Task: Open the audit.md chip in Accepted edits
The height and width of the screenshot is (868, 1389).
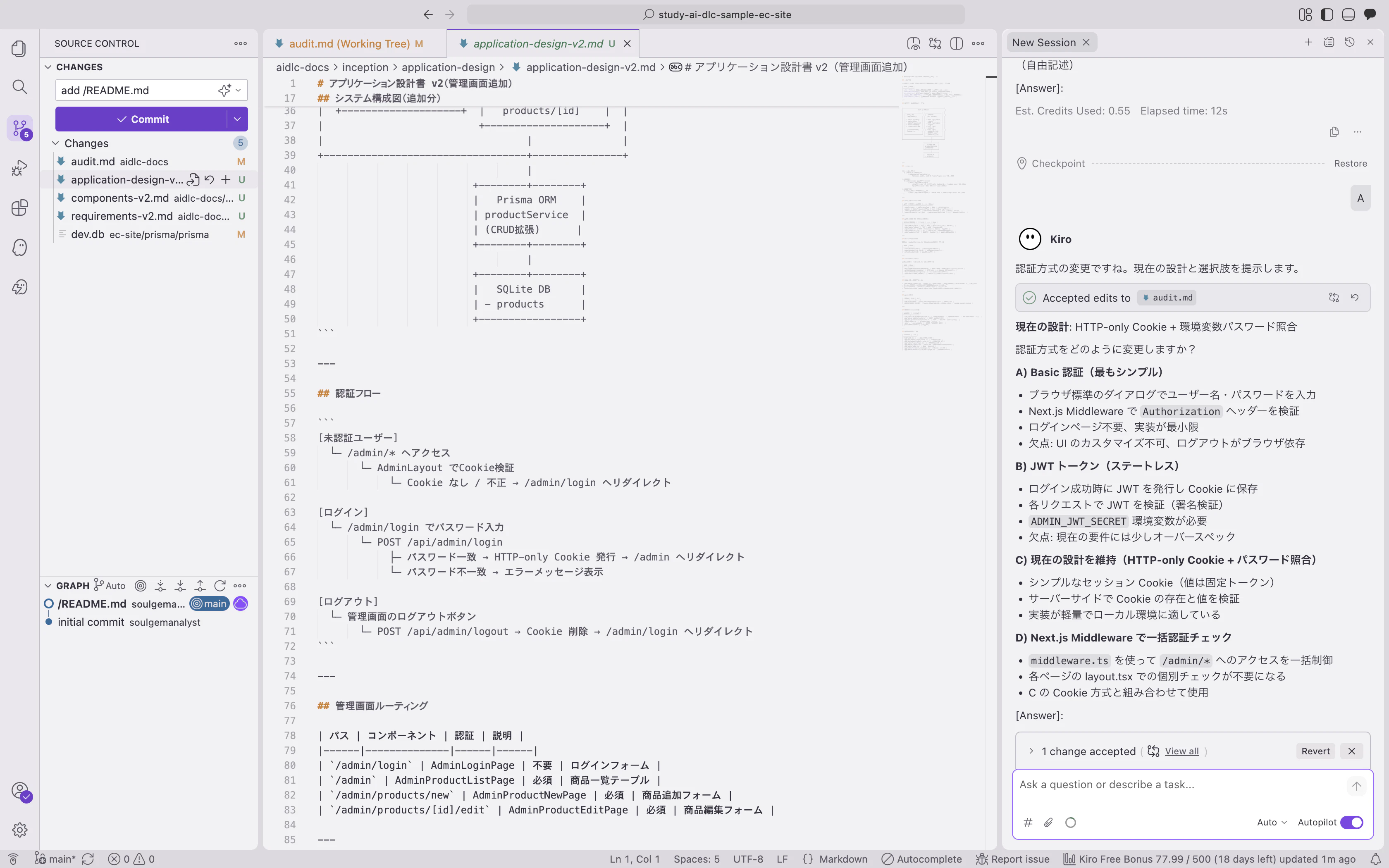Action: click(1167, 298)
